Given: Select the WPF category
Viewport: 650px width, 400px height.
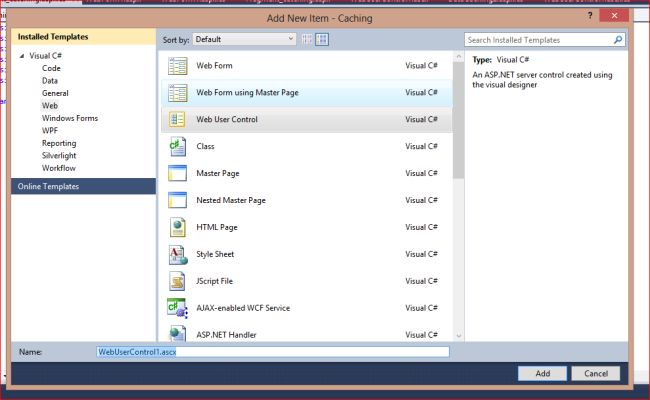Looking at the screenshot, I should click(x=50, y=131).
